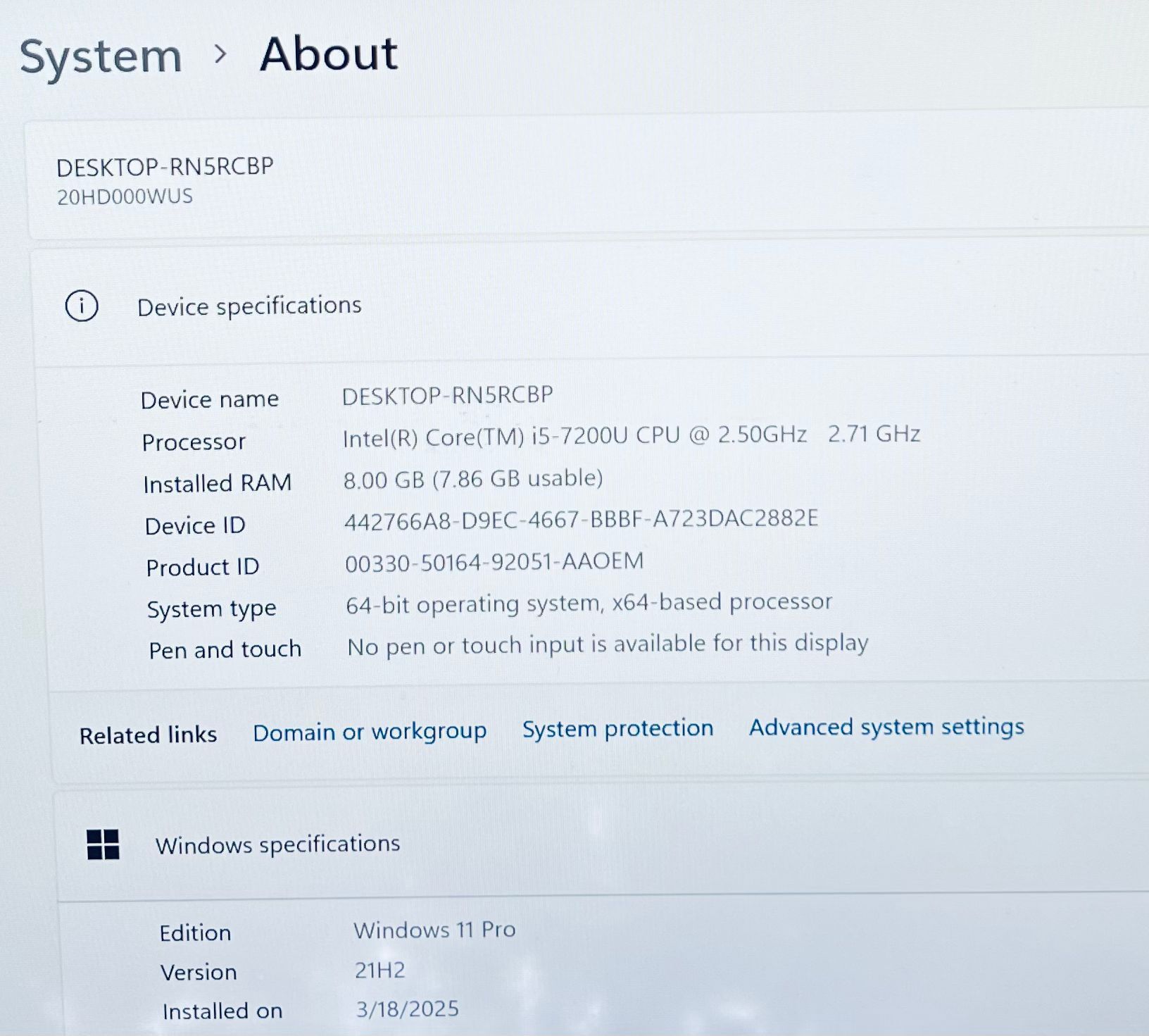Click the Version label

[199, 972]
